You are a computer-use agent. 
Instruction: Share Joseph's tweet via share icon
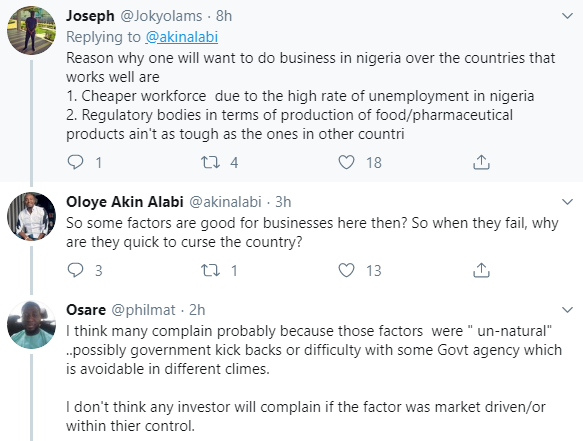point(481,162)
